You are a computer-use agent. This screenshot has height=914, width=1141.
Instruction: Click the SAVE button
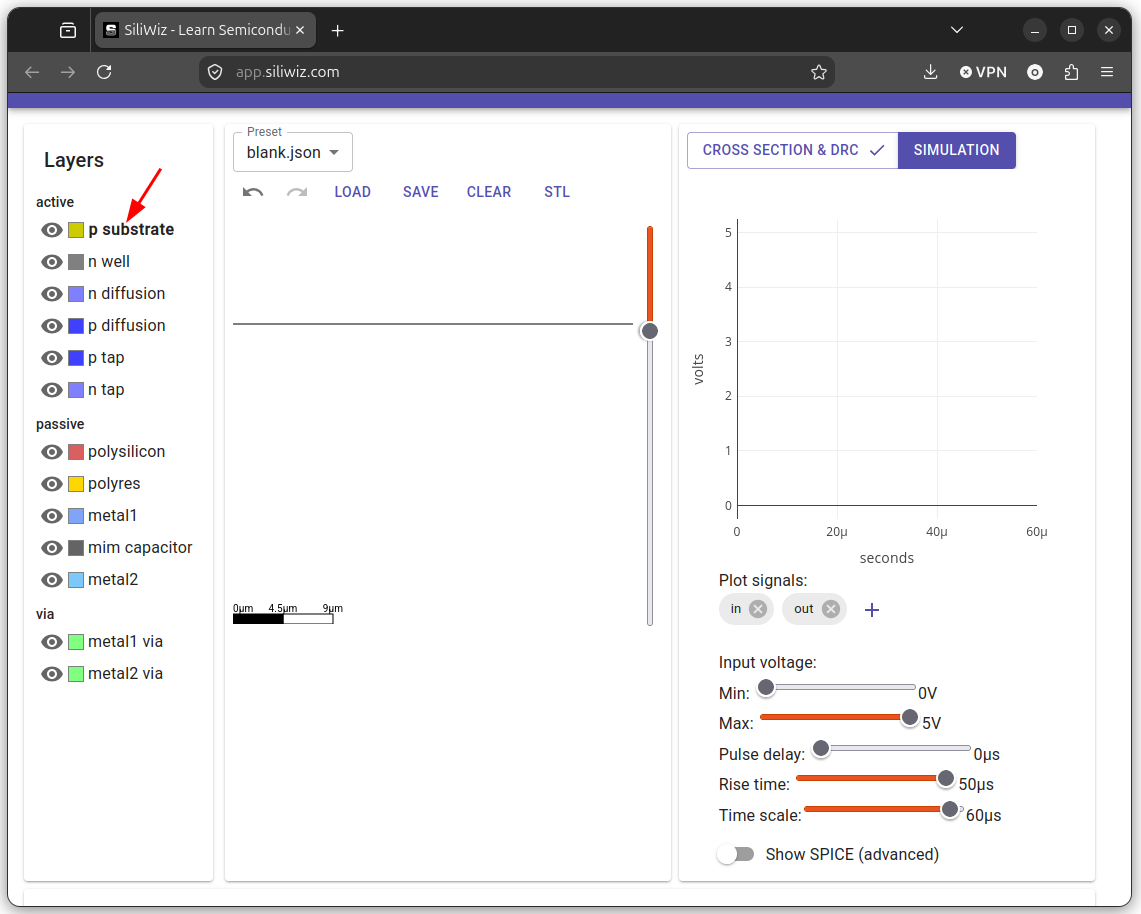tap(421, 192)
